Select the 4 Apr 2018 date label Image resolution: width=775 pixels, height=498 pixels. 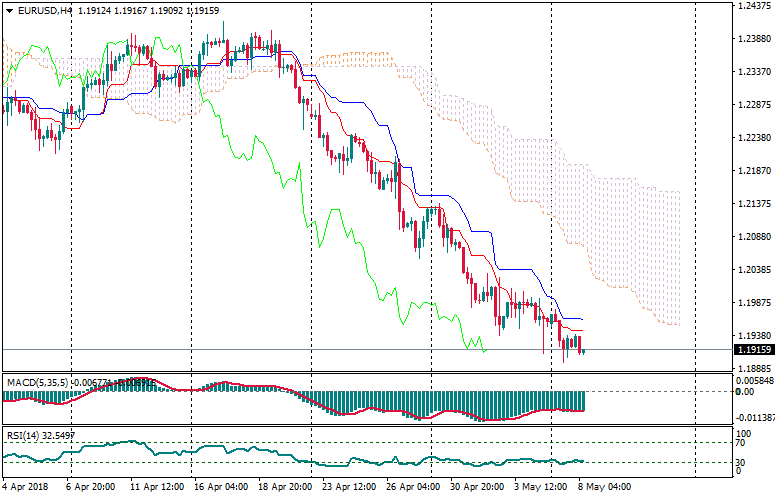click(24, 487)
